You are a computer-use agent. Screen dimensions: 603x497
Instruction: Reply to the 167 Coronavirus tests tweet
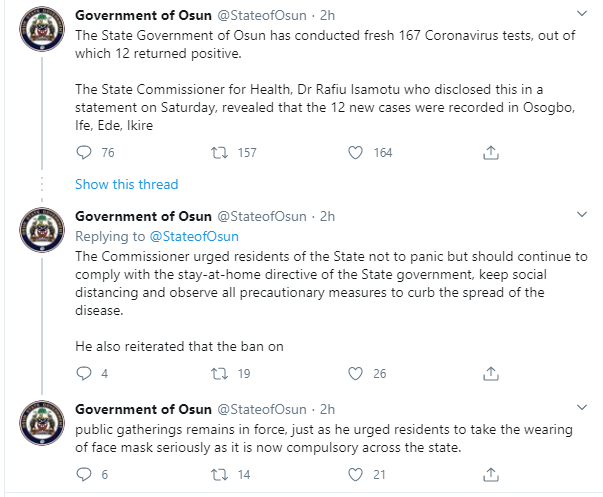click(84, 153)
